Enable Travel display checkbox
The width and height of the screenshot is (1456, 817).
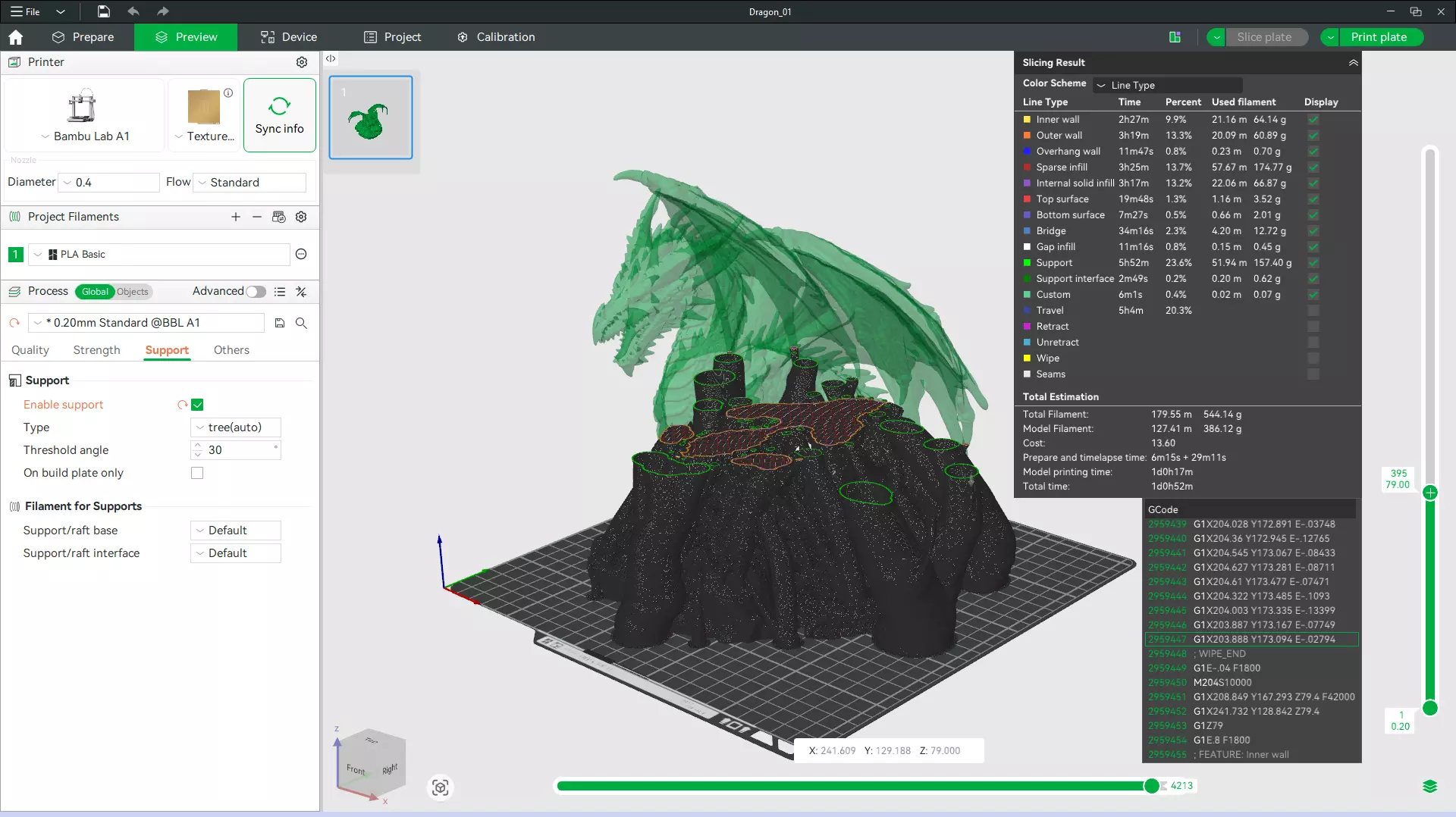(1313, 311)
